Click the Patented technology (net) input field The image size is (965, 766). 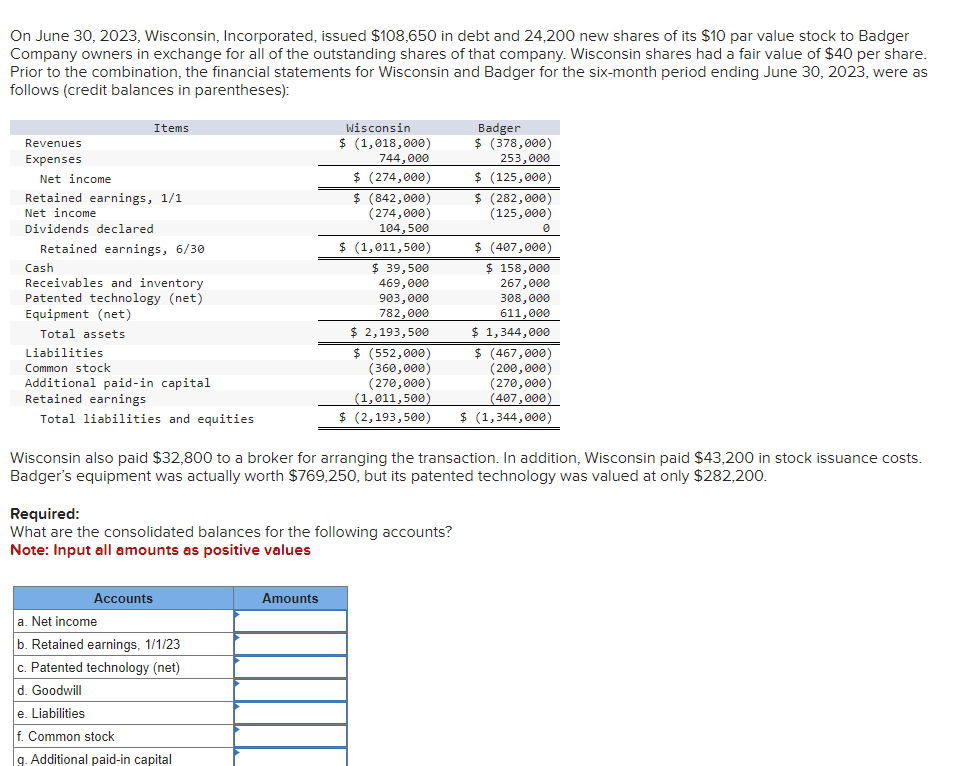tap(292, 667)
